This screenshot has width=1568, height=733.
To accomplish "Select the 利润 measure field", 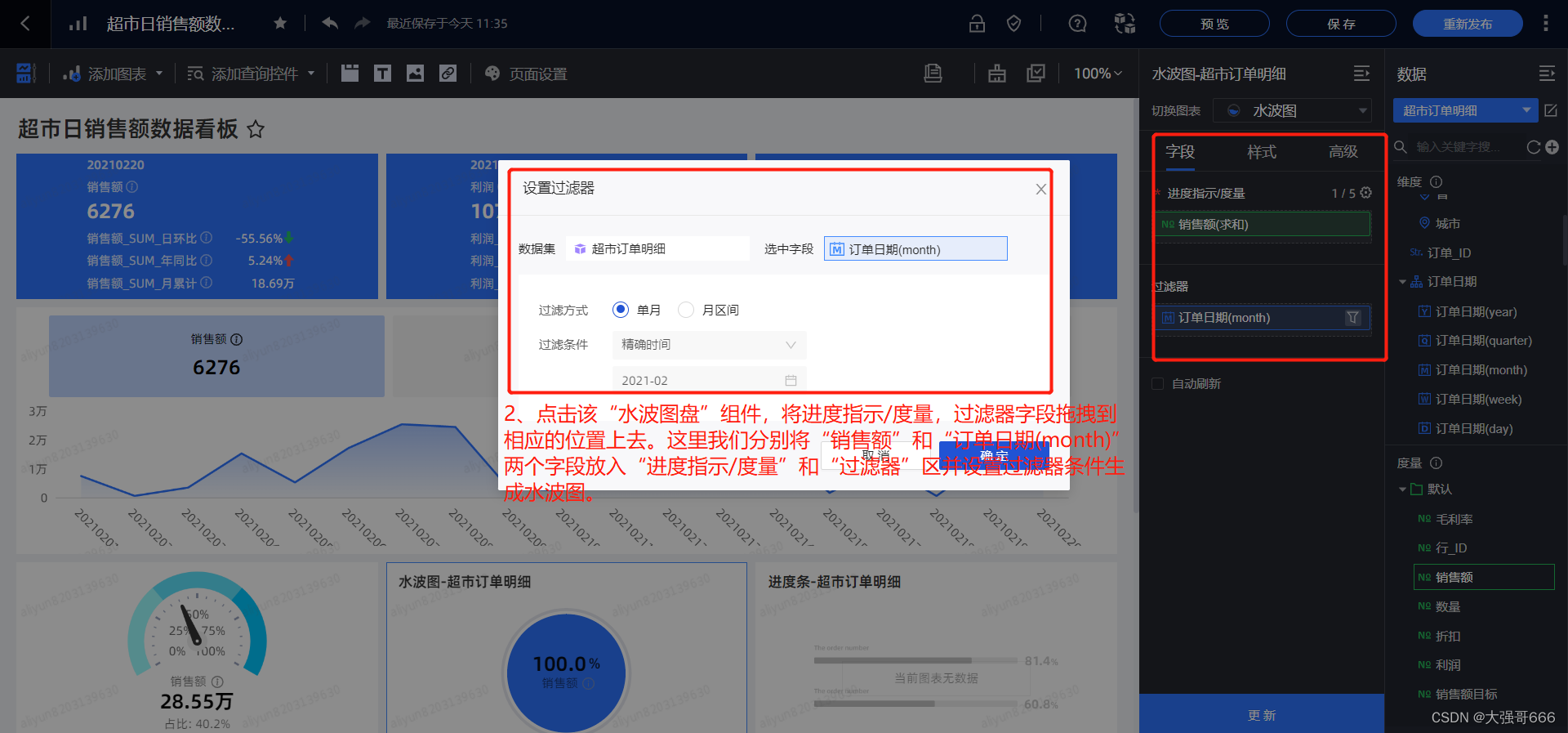I will [1448, 665].
